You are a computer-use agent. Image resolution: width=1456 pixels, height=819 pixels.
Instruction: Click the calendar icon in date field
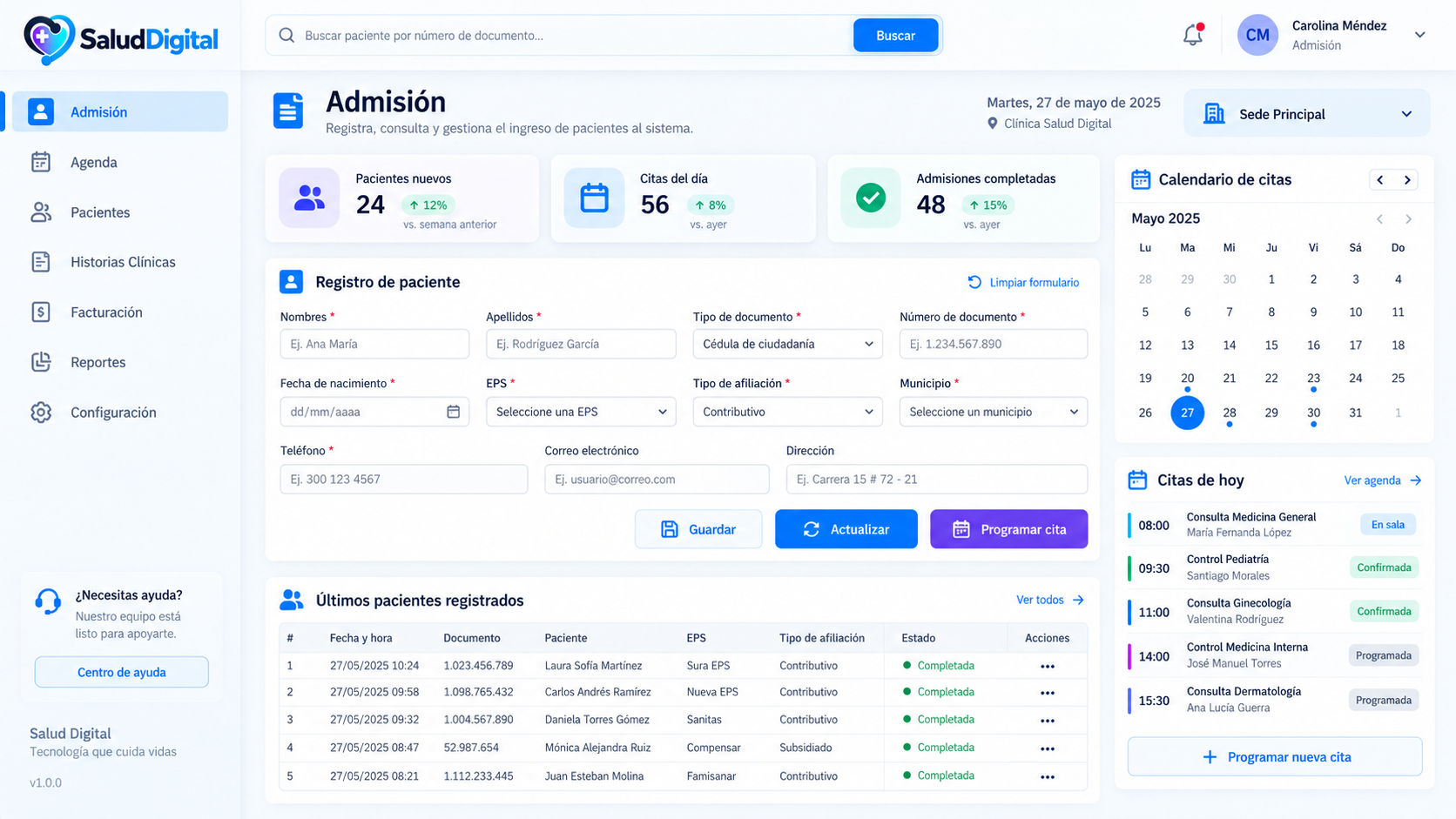coord(453,412)
